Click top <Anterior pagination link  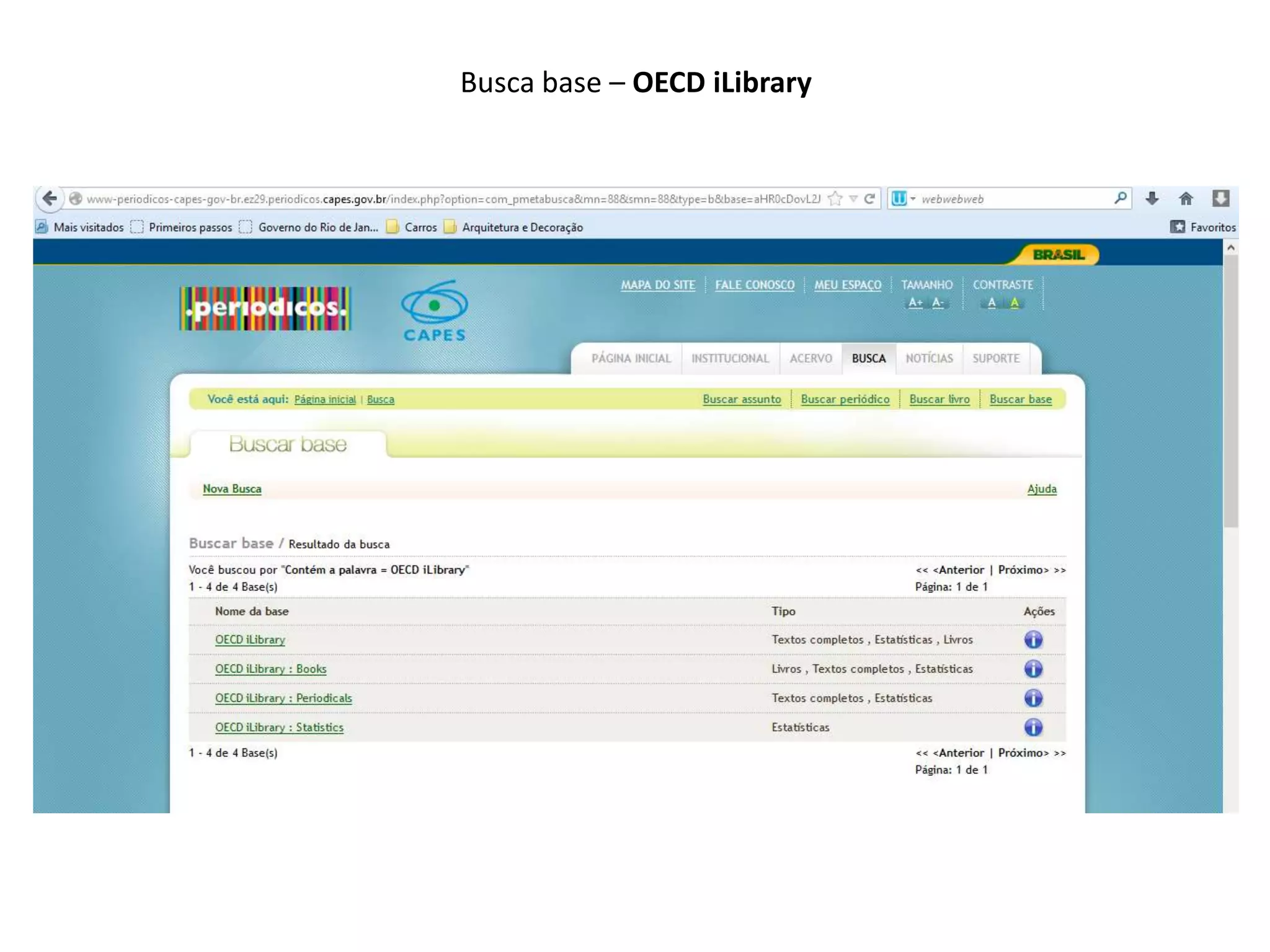coord(958,570)
